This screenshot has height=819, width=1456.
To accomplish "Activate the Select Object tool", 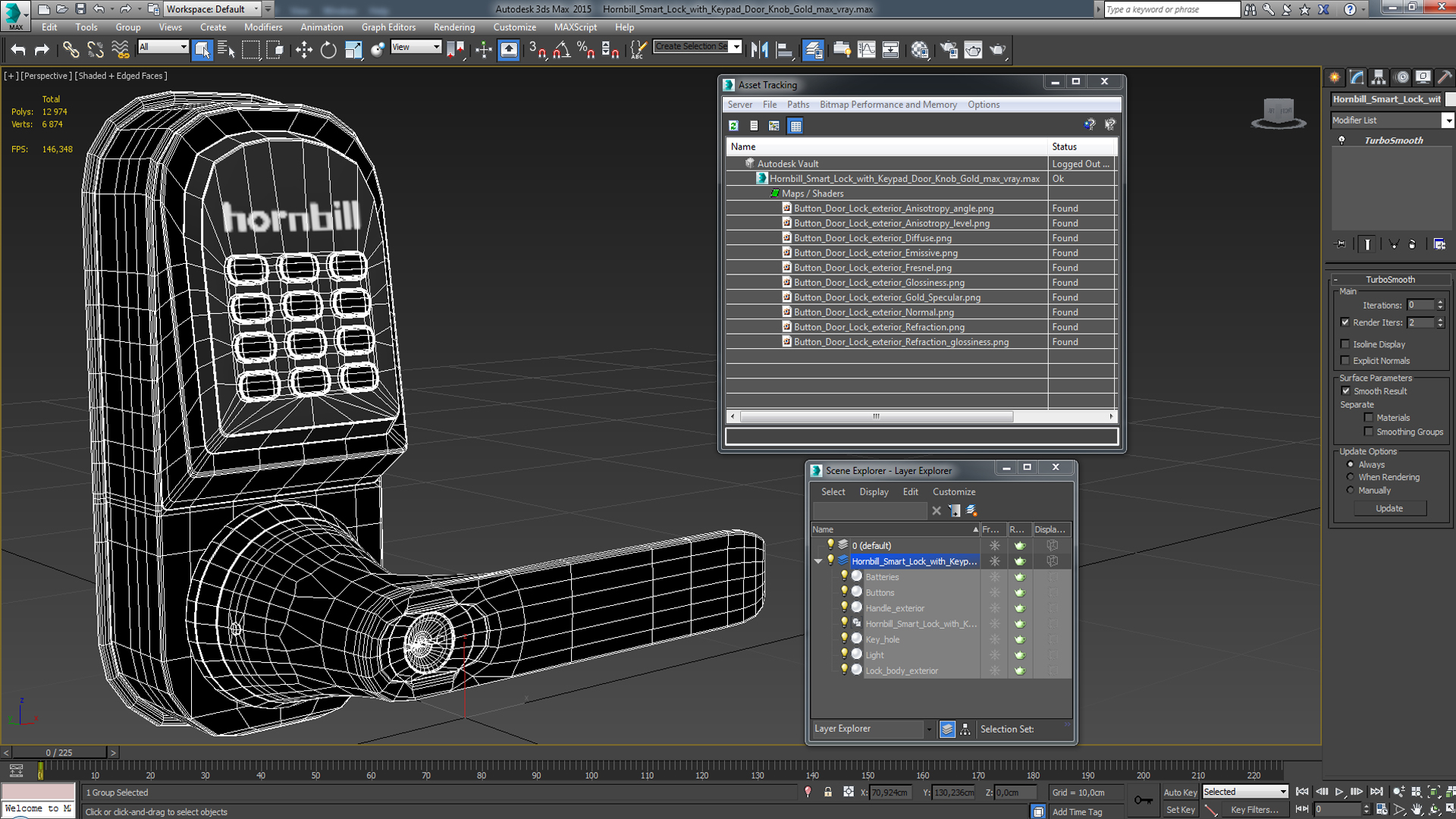I will pyautogui.click(x=202, y=50).
